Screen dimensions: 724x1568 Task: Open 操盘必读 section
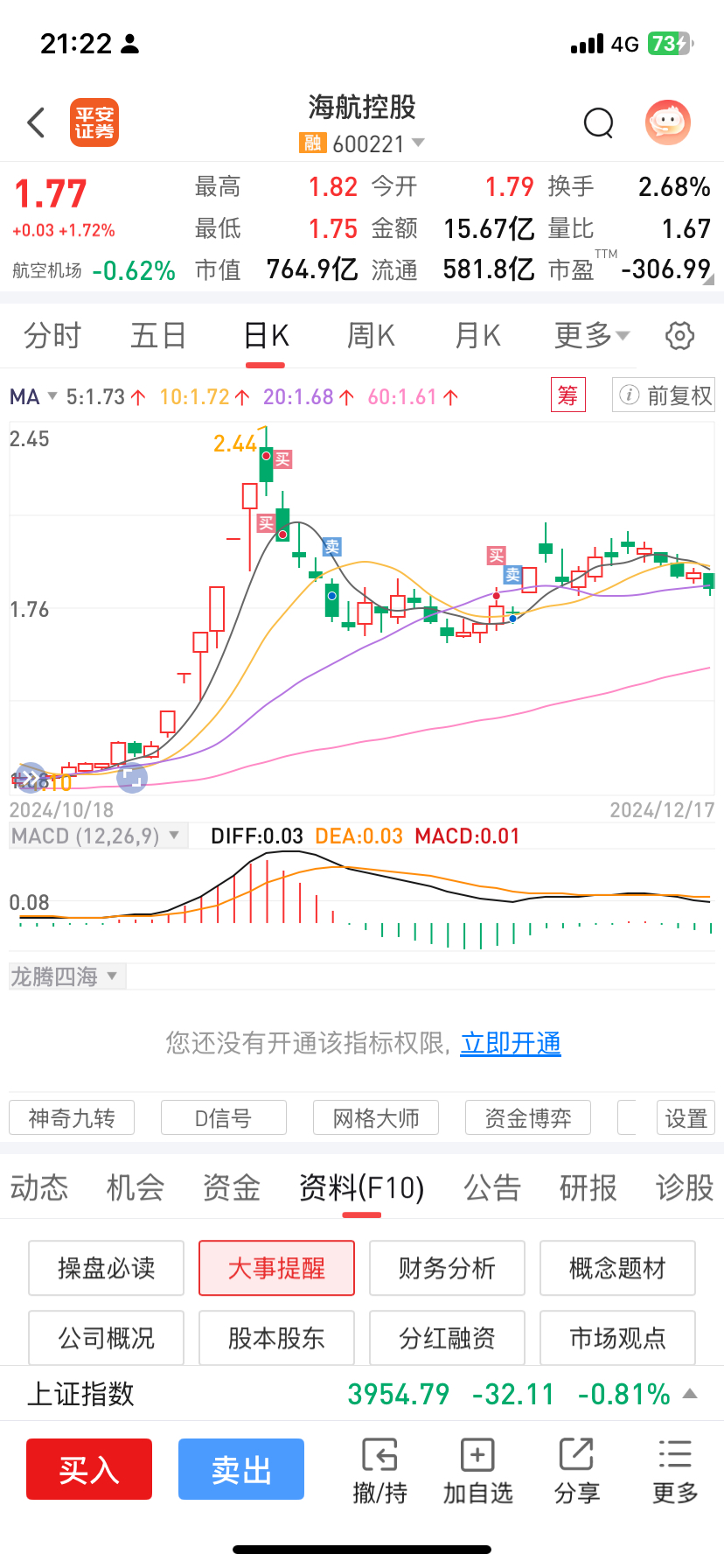[106, 1268]
